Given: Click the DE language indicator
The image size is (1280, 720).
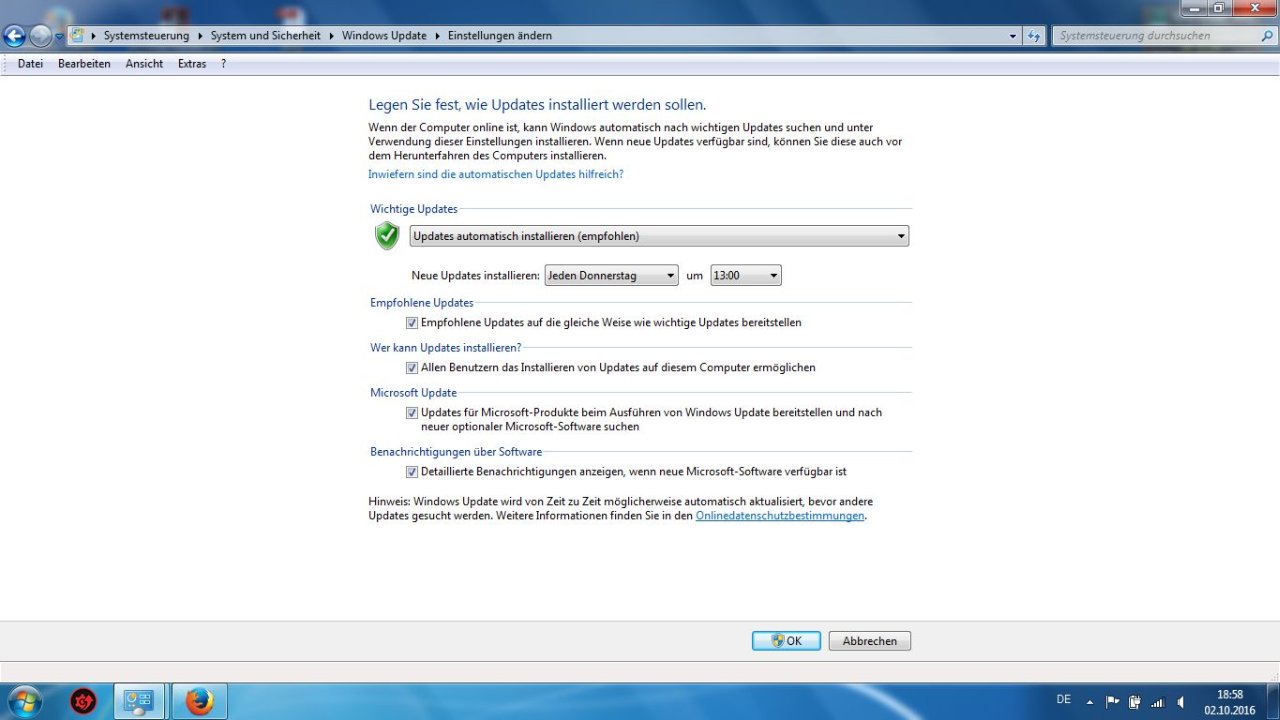Looking at the screenshot, I should [x=1064, y=699].
